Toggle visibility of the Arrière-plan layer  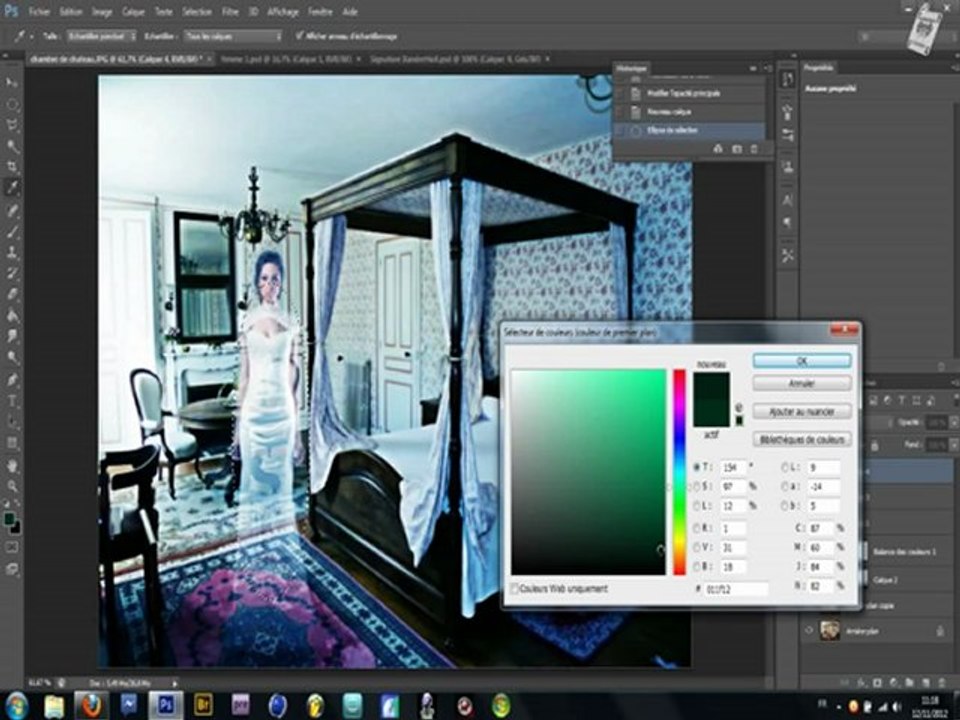pos(809,630)
